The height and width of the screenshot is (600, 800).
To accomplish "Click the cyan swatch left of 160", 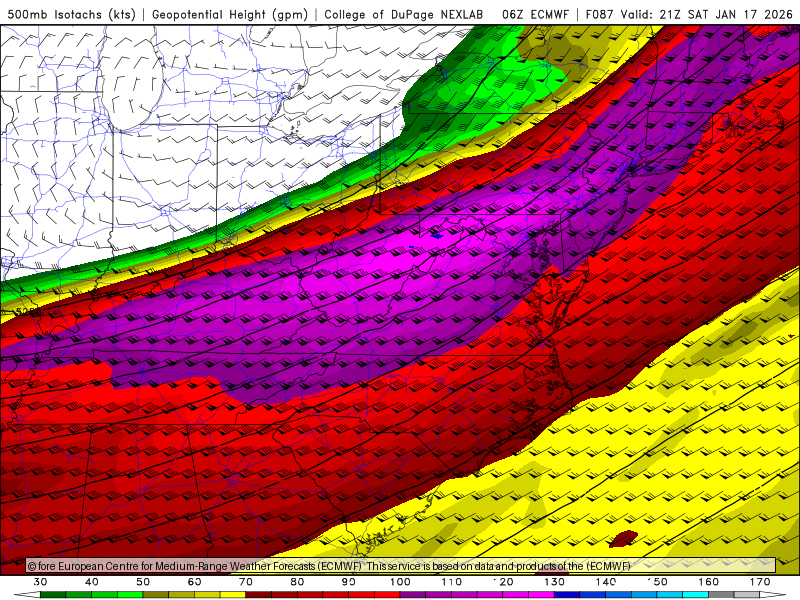I will pyautogui.click(x=695, y=595).
